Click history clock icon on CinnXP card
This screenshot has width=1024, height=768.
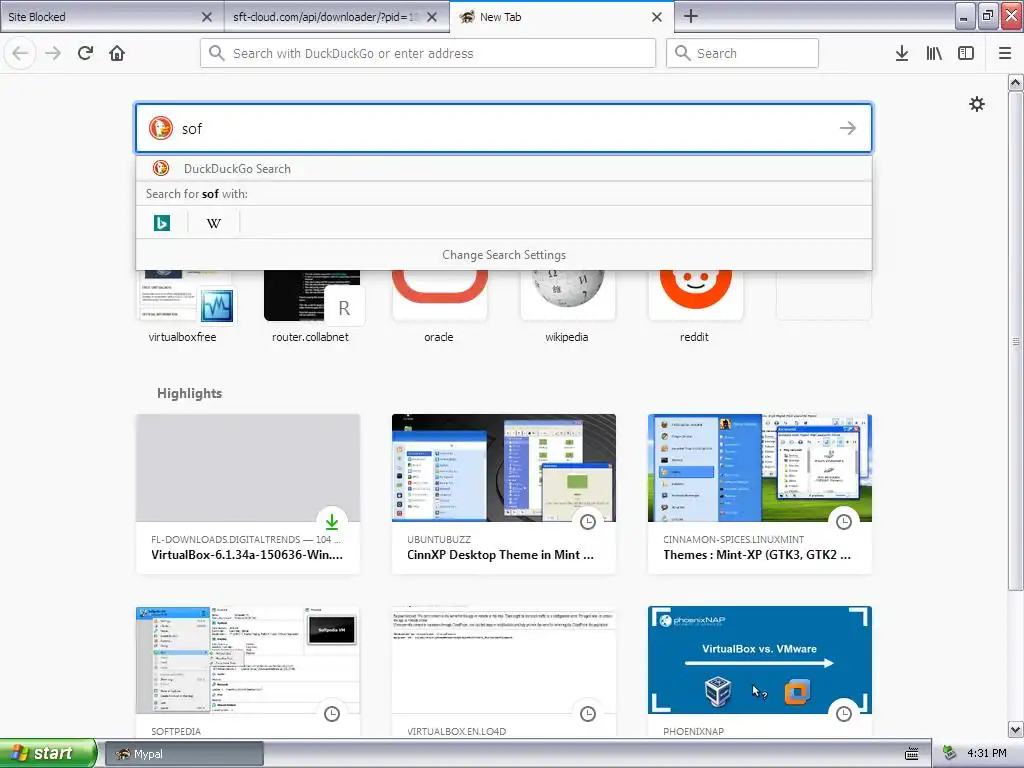click(588, 522)
